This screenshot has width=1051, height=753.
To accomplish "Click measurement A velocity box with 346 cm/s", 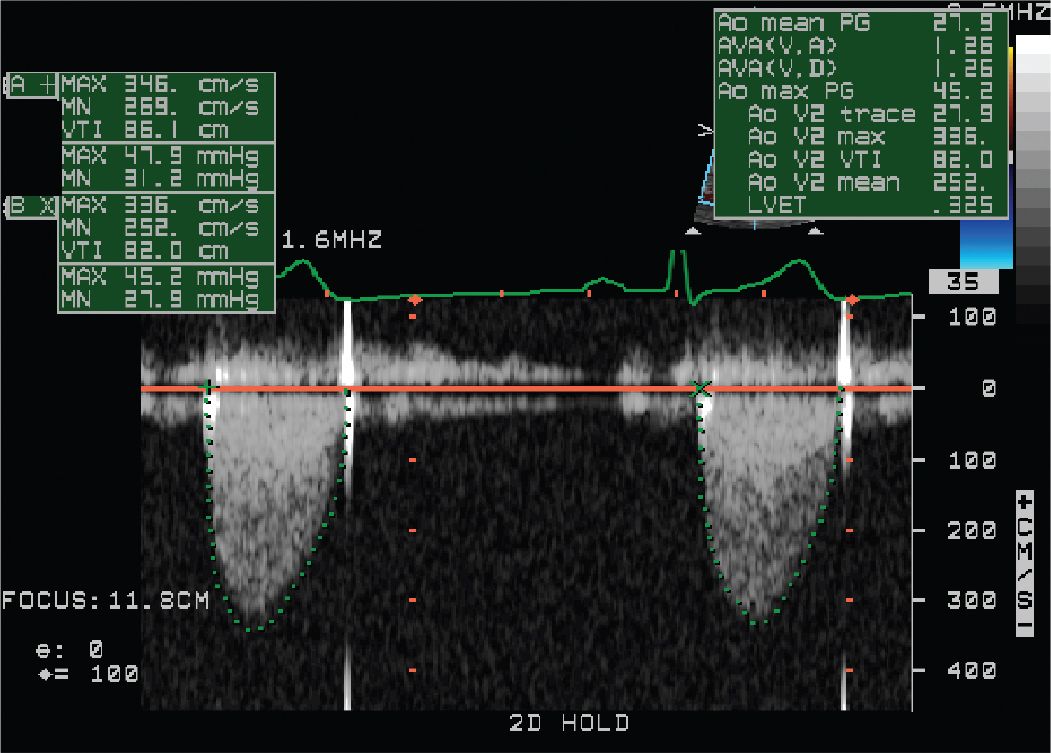I will tap(166, 107).
